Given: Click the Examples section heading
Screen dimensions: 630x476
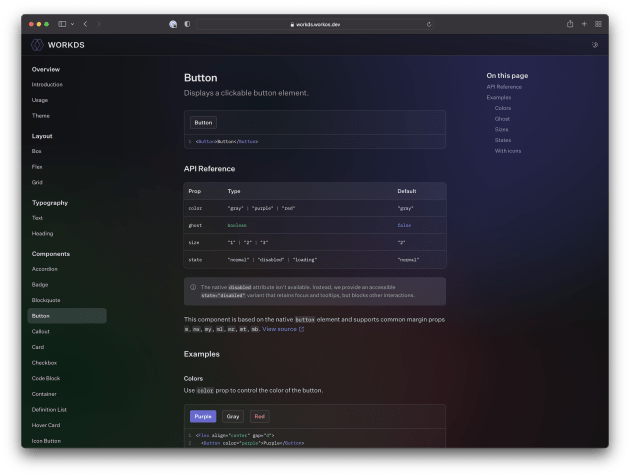Looking at the screenshot, I should point(202,354).
